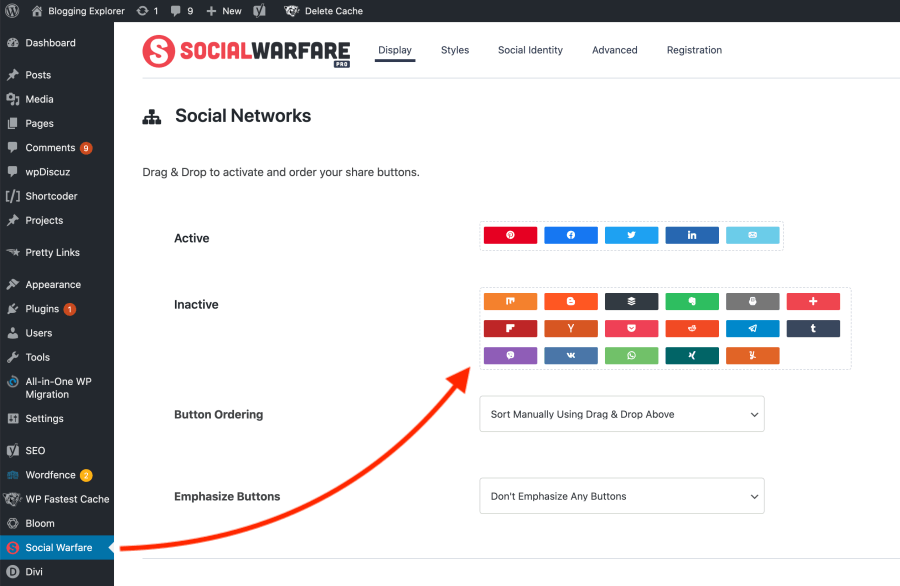Click the Pinterest button in Active networks

[510, 235]
